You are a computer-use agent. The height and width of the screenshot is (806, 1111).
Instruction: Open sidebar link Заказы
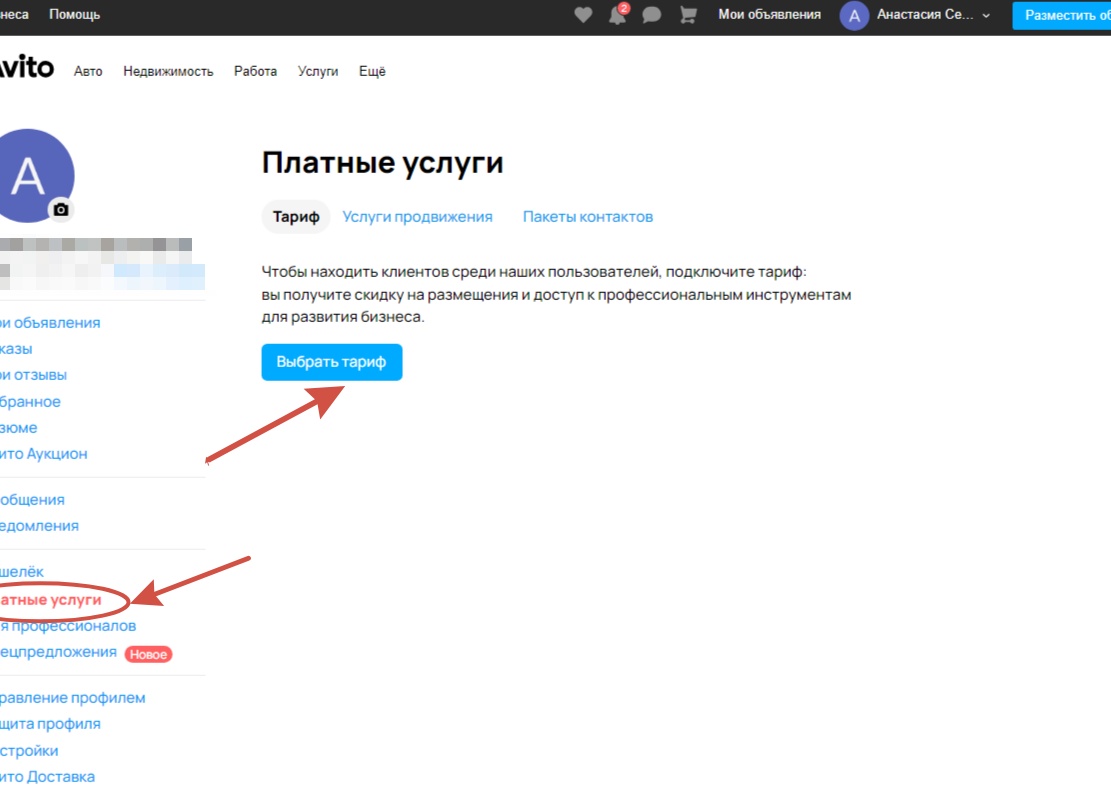(x=16, y=349)
